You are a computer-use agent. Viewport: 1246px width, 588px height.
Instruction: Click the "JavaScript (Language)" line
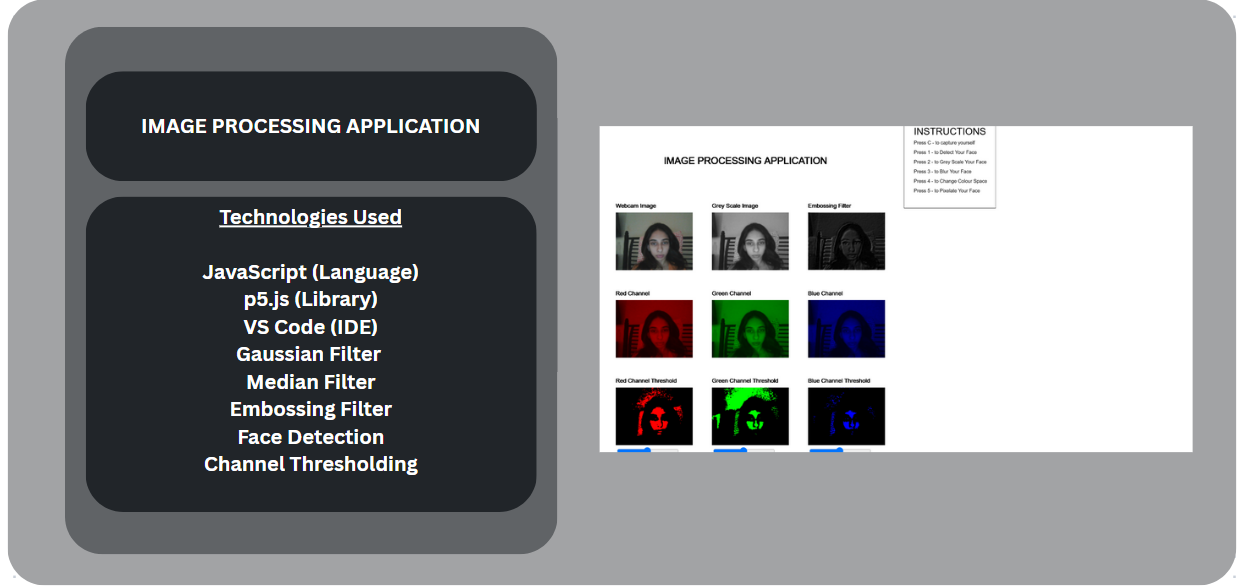pos(311,272)
